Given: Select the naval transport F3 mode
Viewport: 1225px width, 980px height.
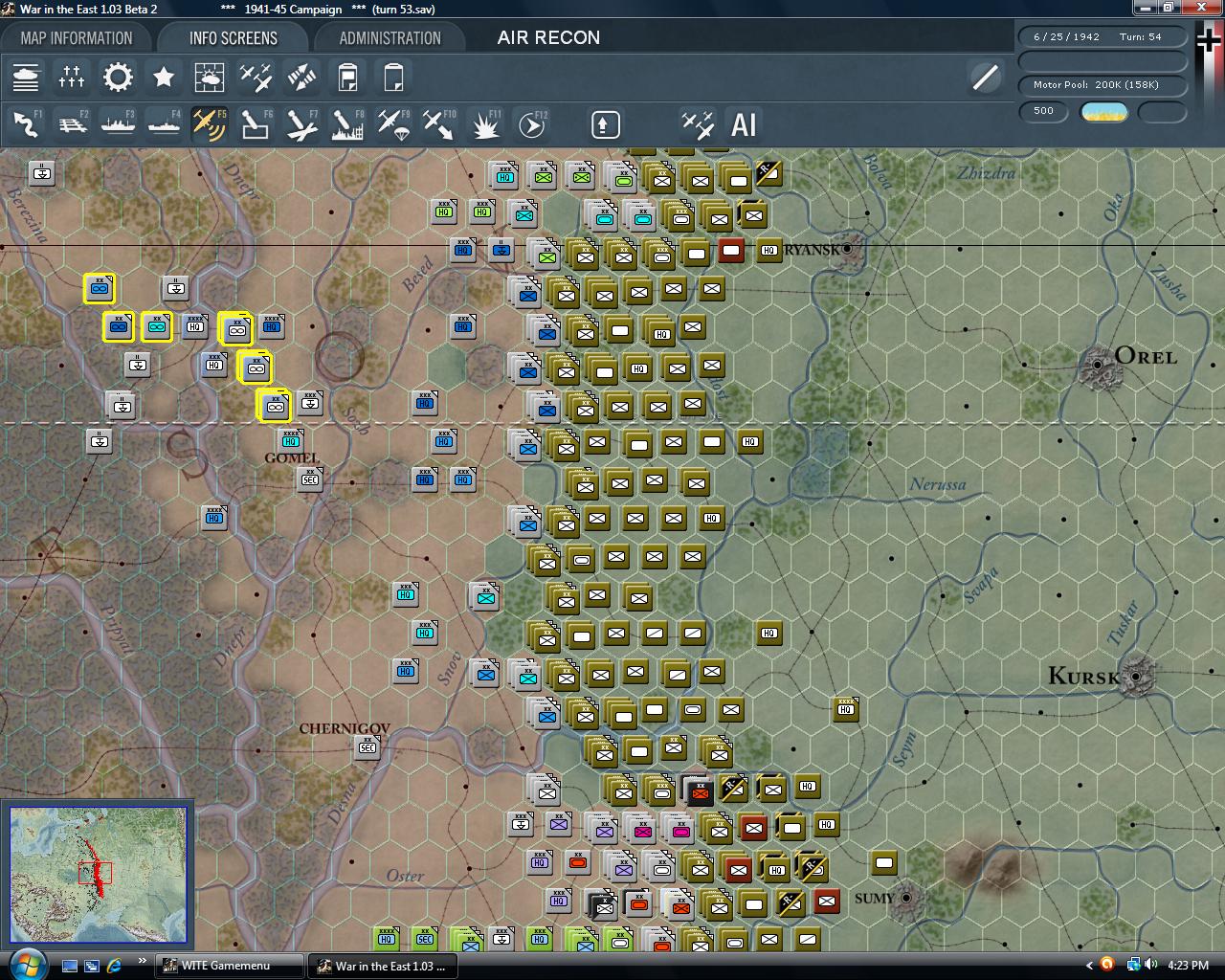Looking at the screenshot, I should click(118, 122).
